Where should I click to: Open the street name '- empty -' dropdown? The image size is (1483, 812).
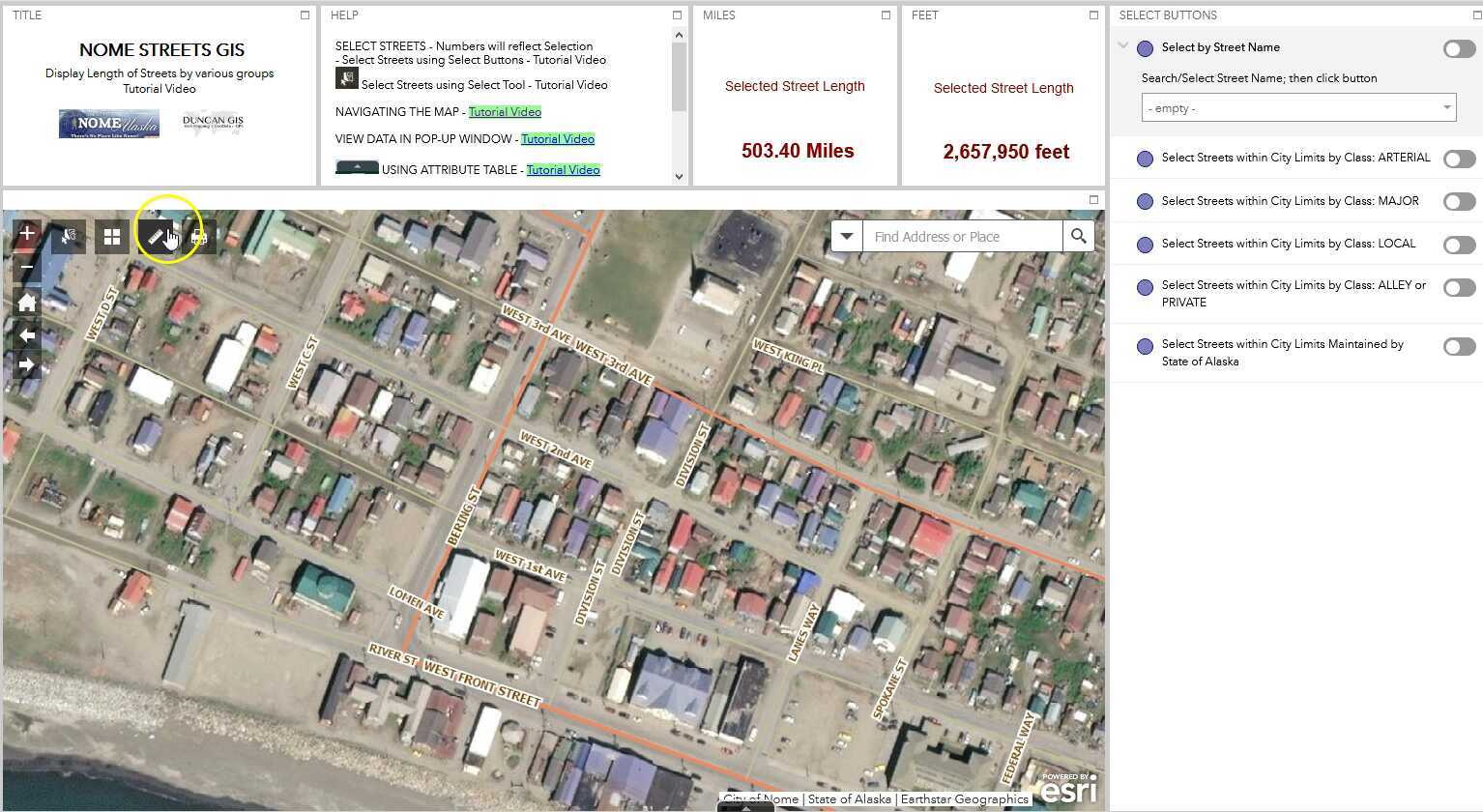point(1297,108)
